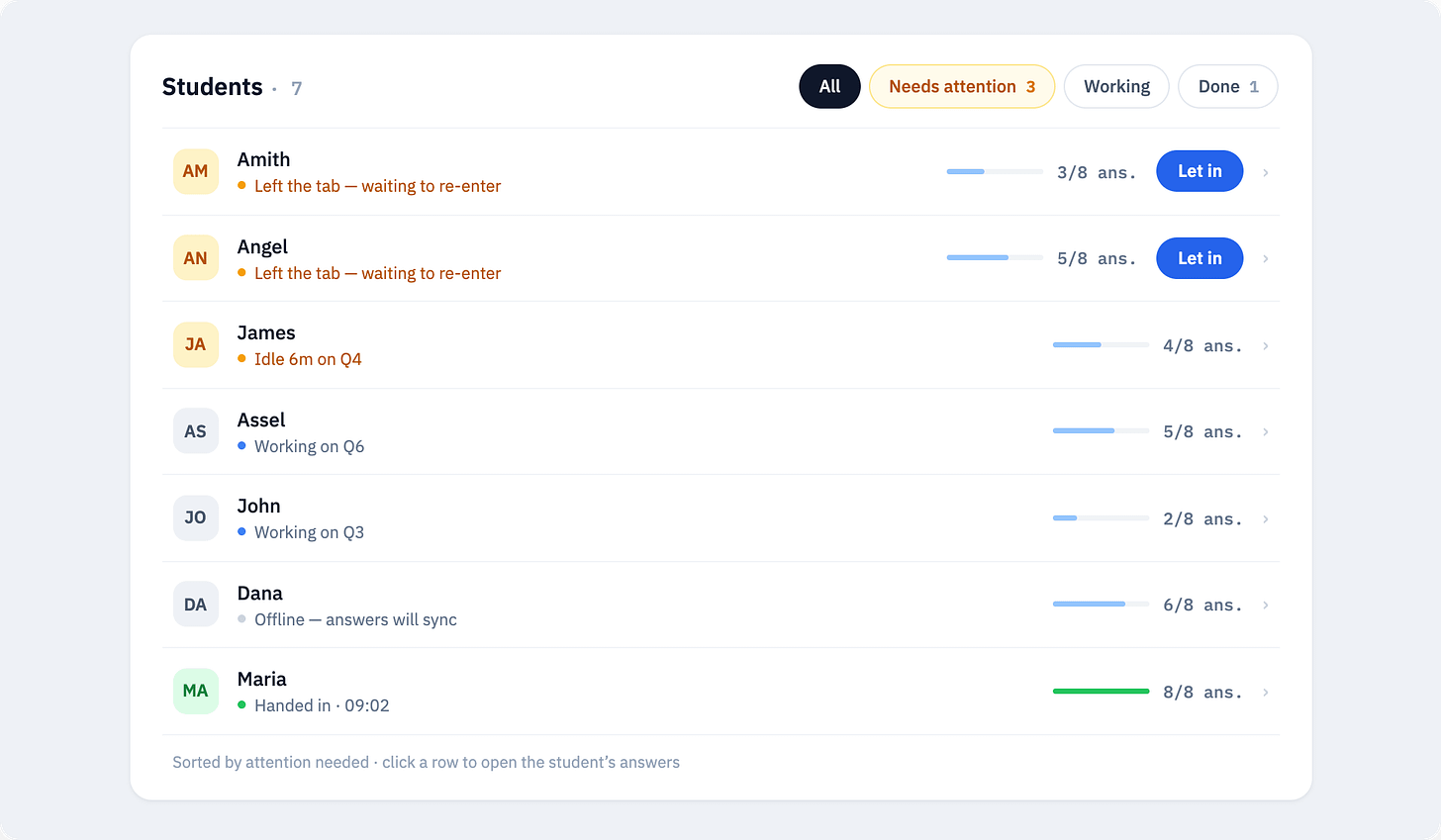Open Assel's row showing Working on Q6

coord(720,431)
